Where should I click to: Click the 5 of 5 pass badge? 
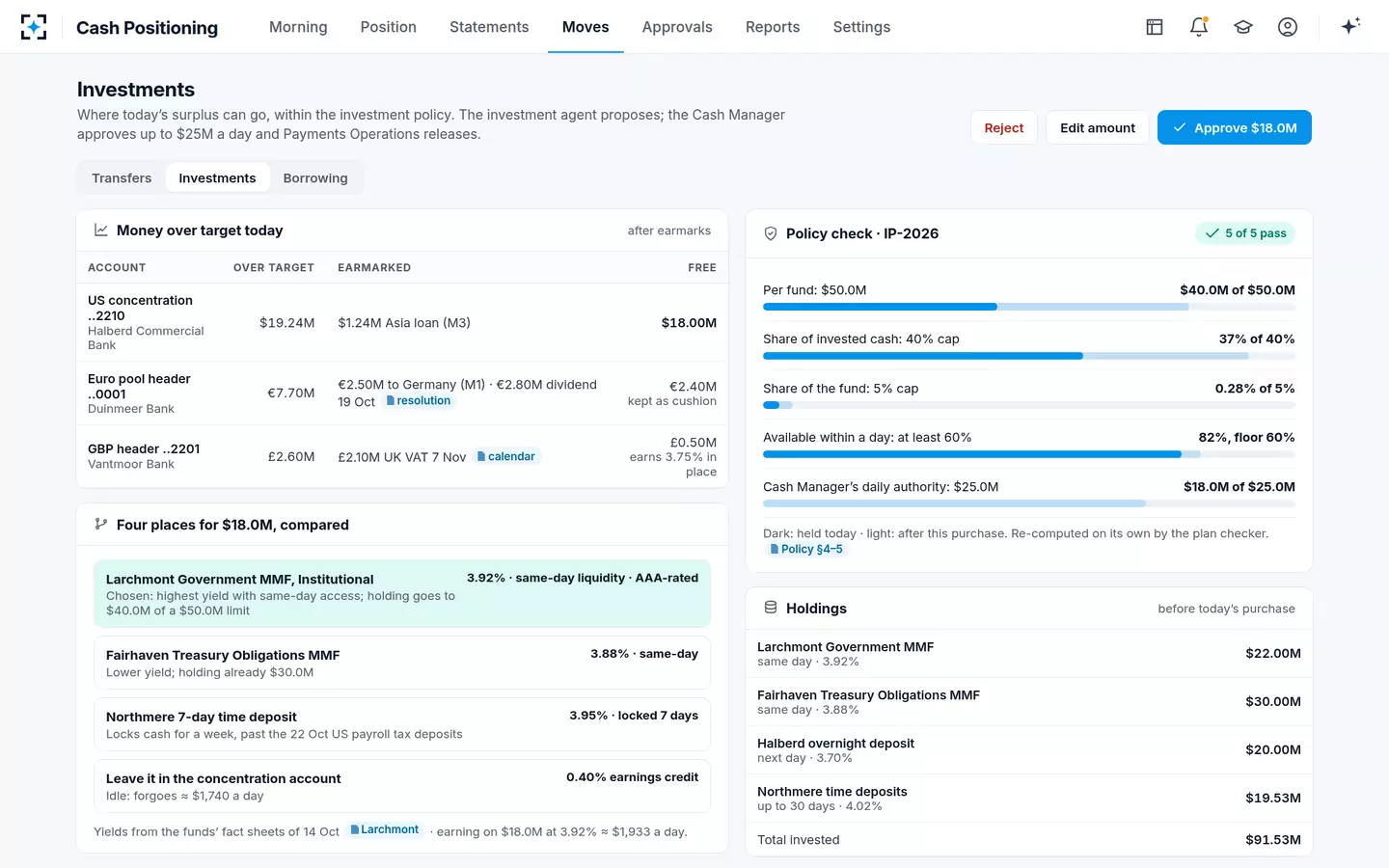tap(1245, 233)
